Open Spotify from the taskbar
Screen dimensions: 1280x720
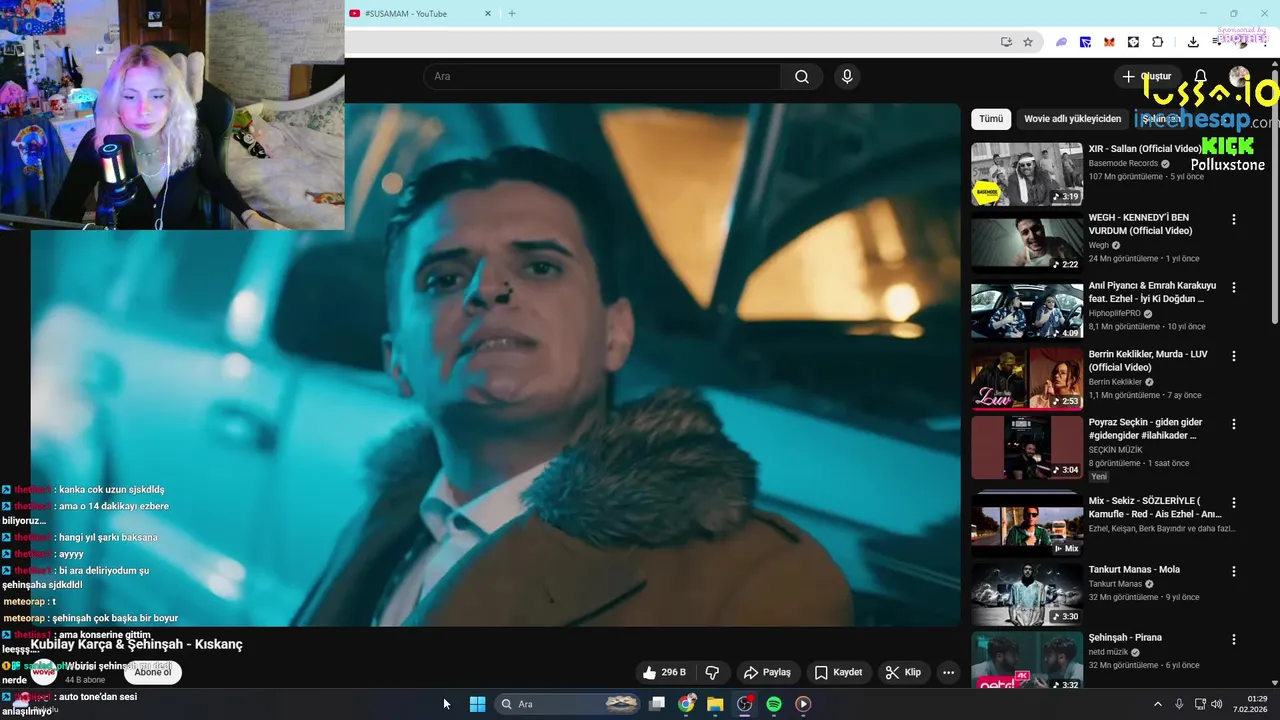click(x=773, y=704)
